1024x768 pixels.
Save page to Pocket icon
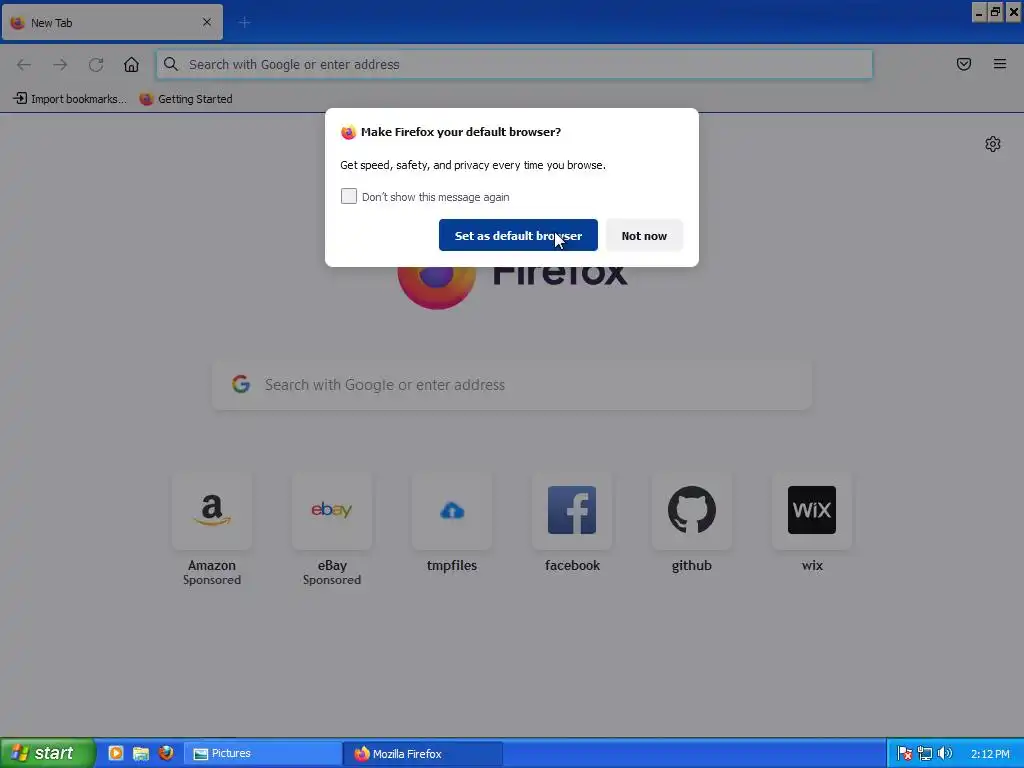(964, 64)
